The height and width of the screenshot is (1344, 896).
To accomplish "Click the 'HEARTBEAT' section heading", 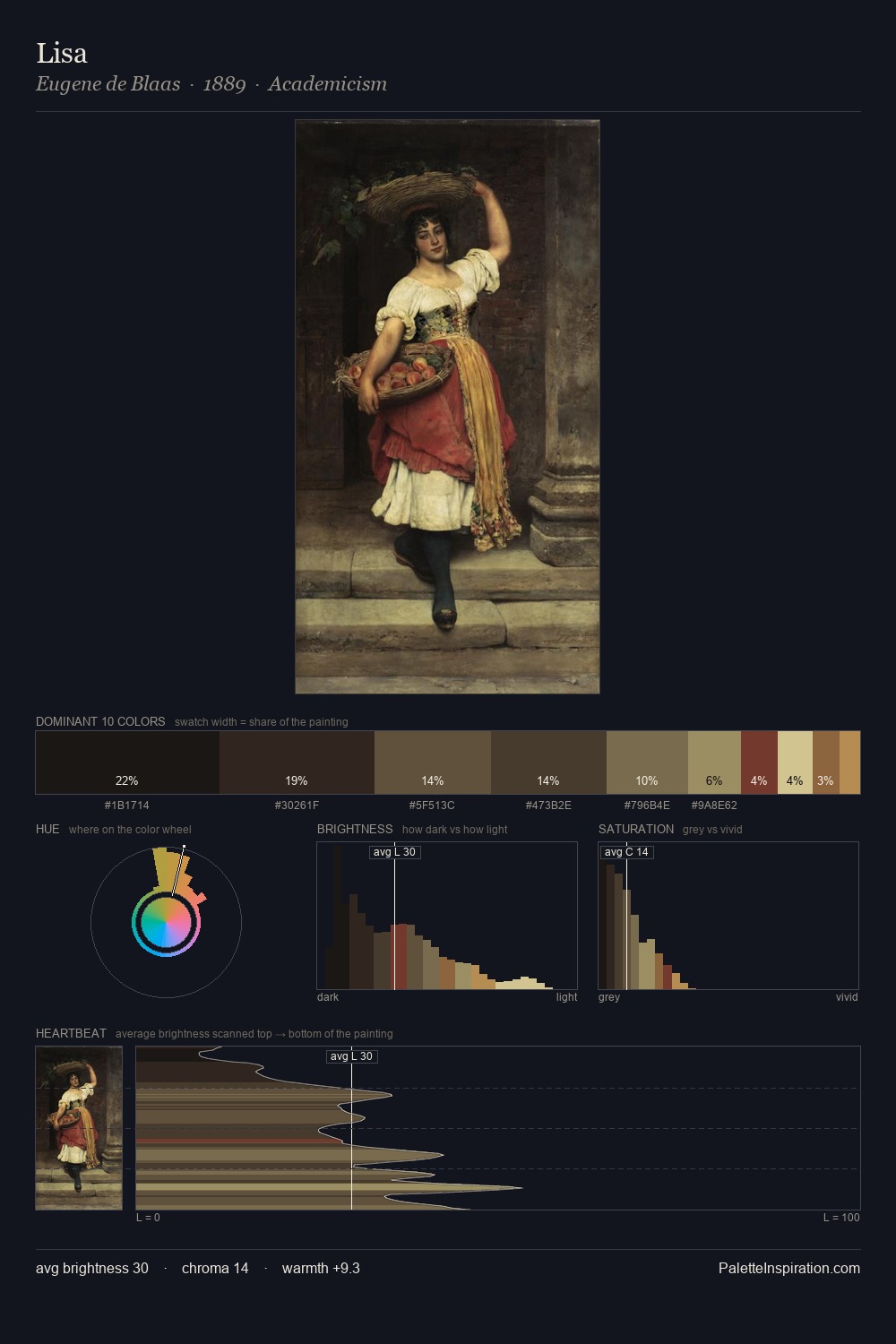I will (x=71, y=1033).
